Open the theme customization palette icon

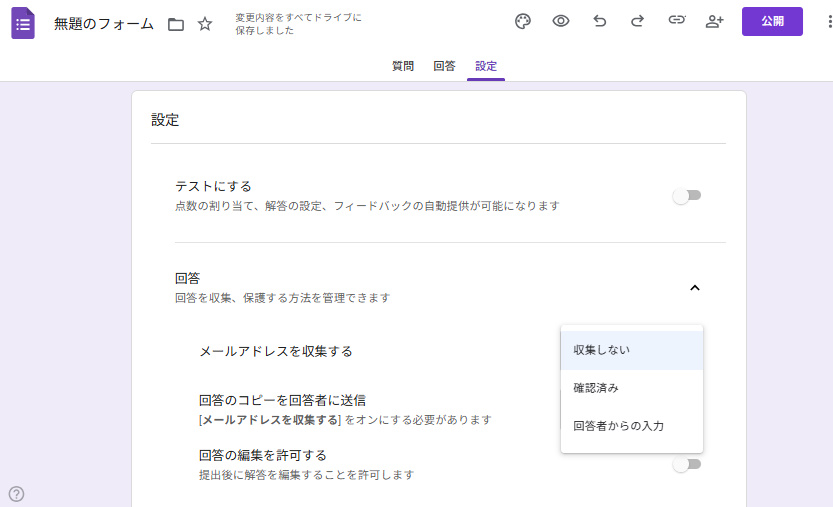523,22
